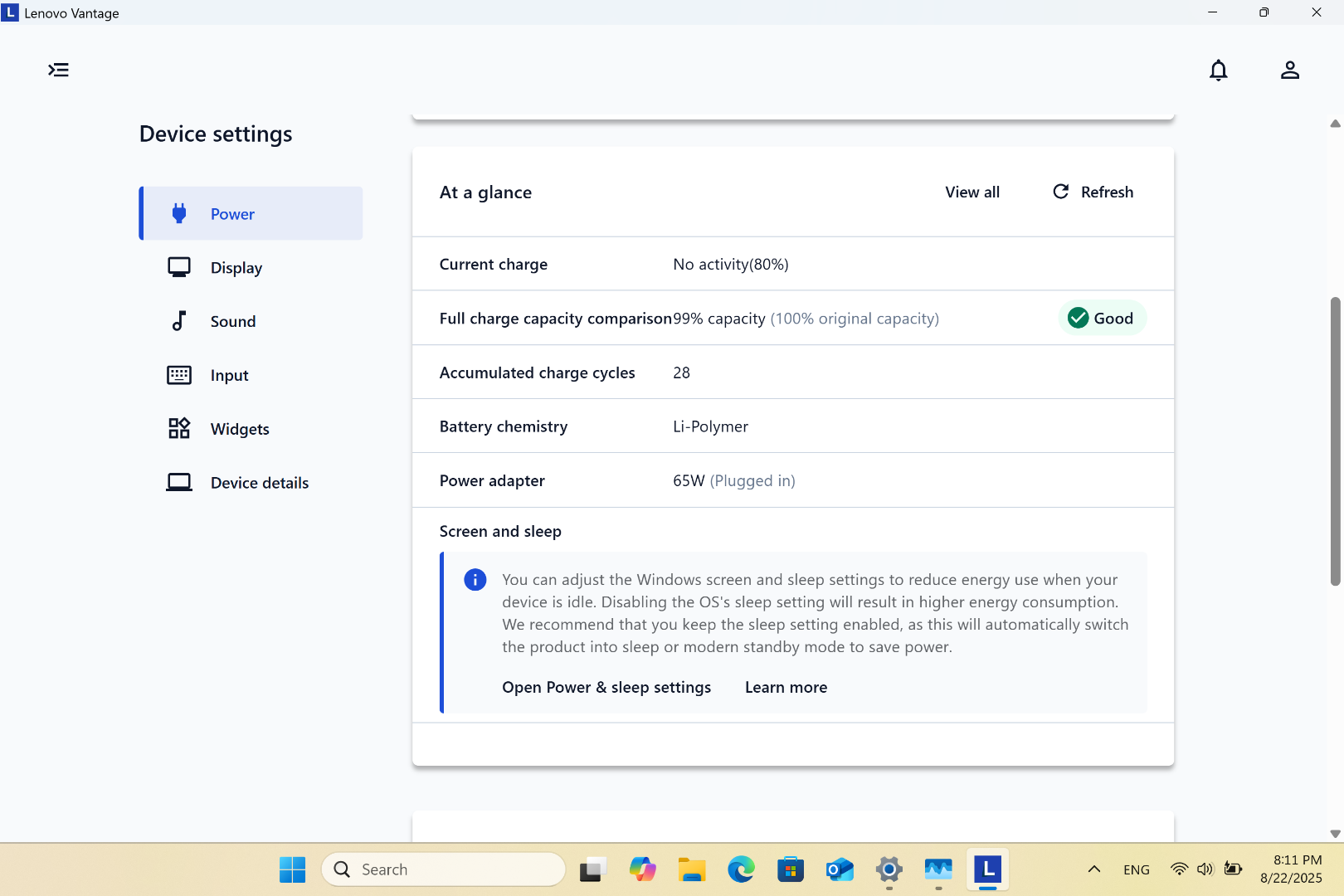
Task: Click the green Good checkmark icon
Action: coord(1078,318)
